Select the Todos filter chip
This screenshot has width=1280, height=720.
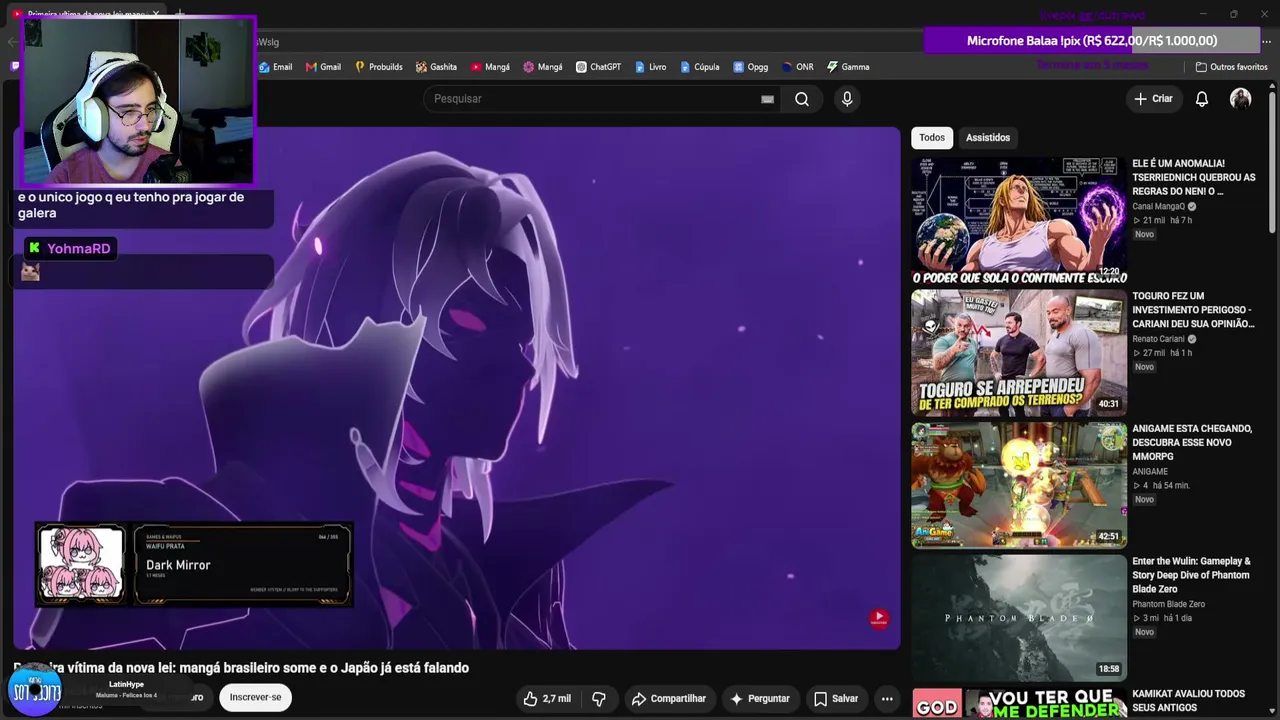pyautogui.click(x=932, y=138)
